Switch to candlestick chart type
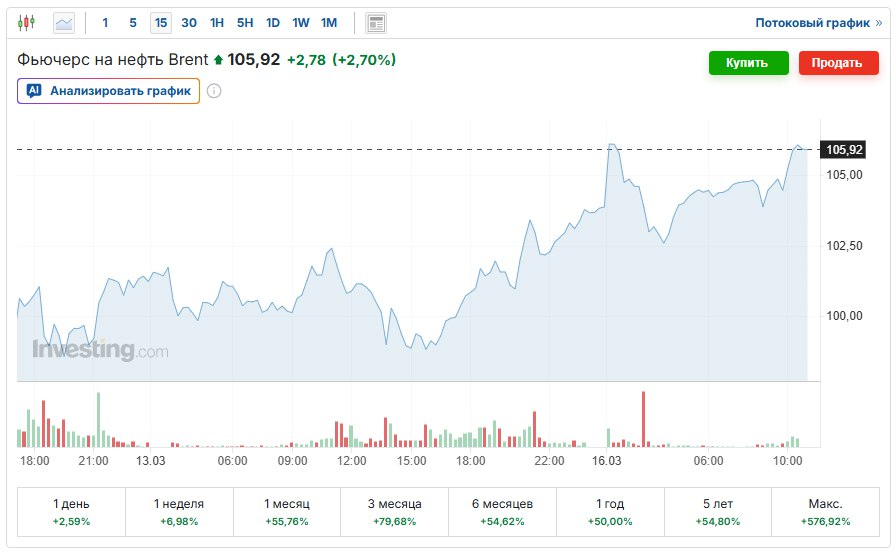Screen dimensions: 896x553 (x=27, y=22)
